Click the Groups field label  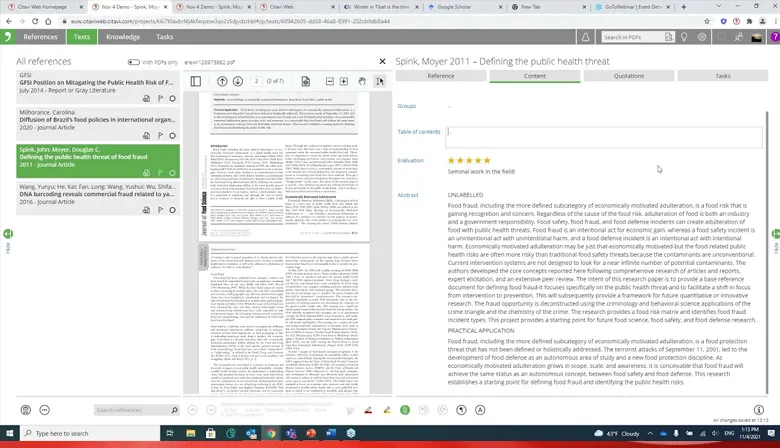406,106
